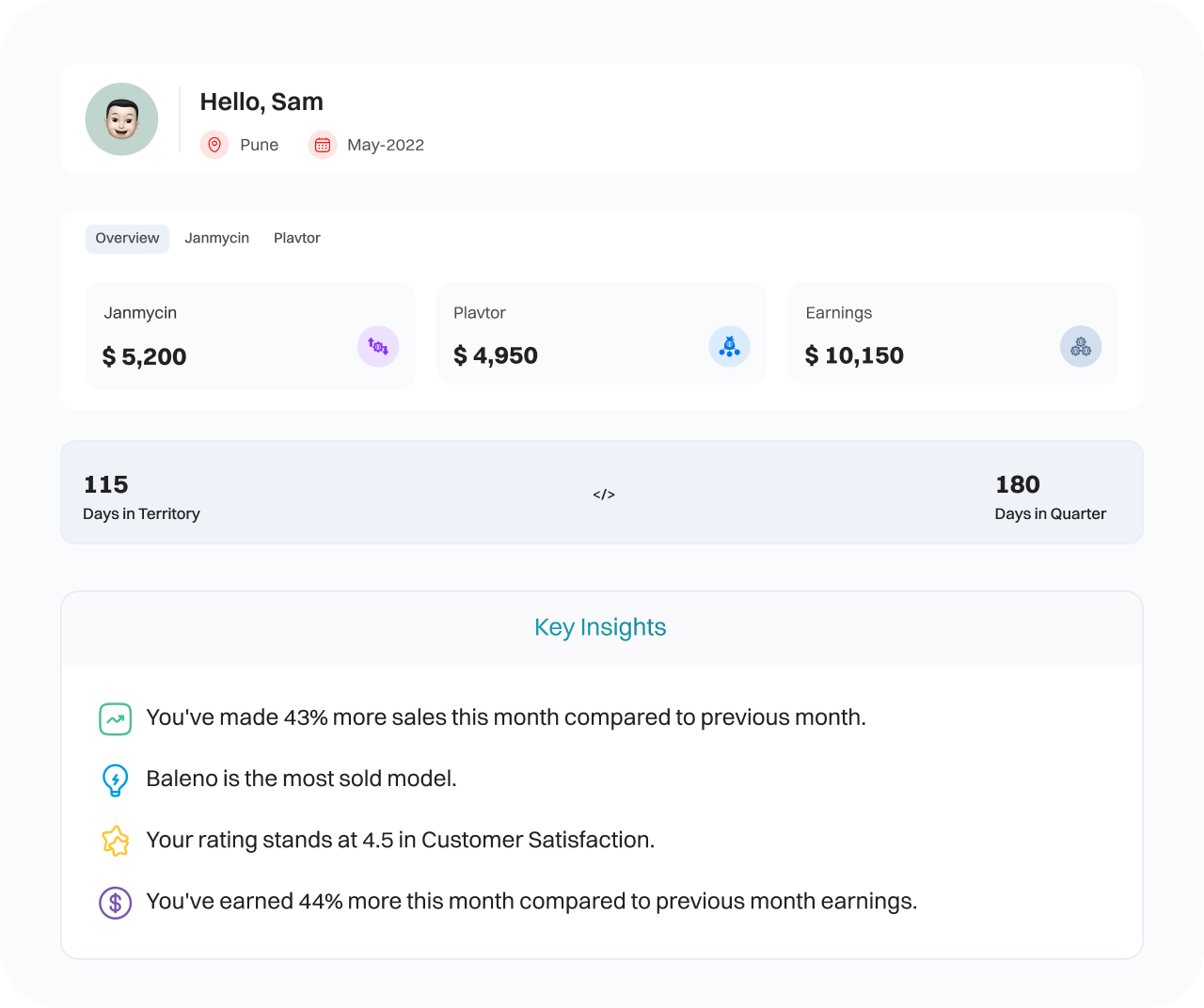Click the red location pin icon
The image size is (1204, 1008).
(214, 145)
